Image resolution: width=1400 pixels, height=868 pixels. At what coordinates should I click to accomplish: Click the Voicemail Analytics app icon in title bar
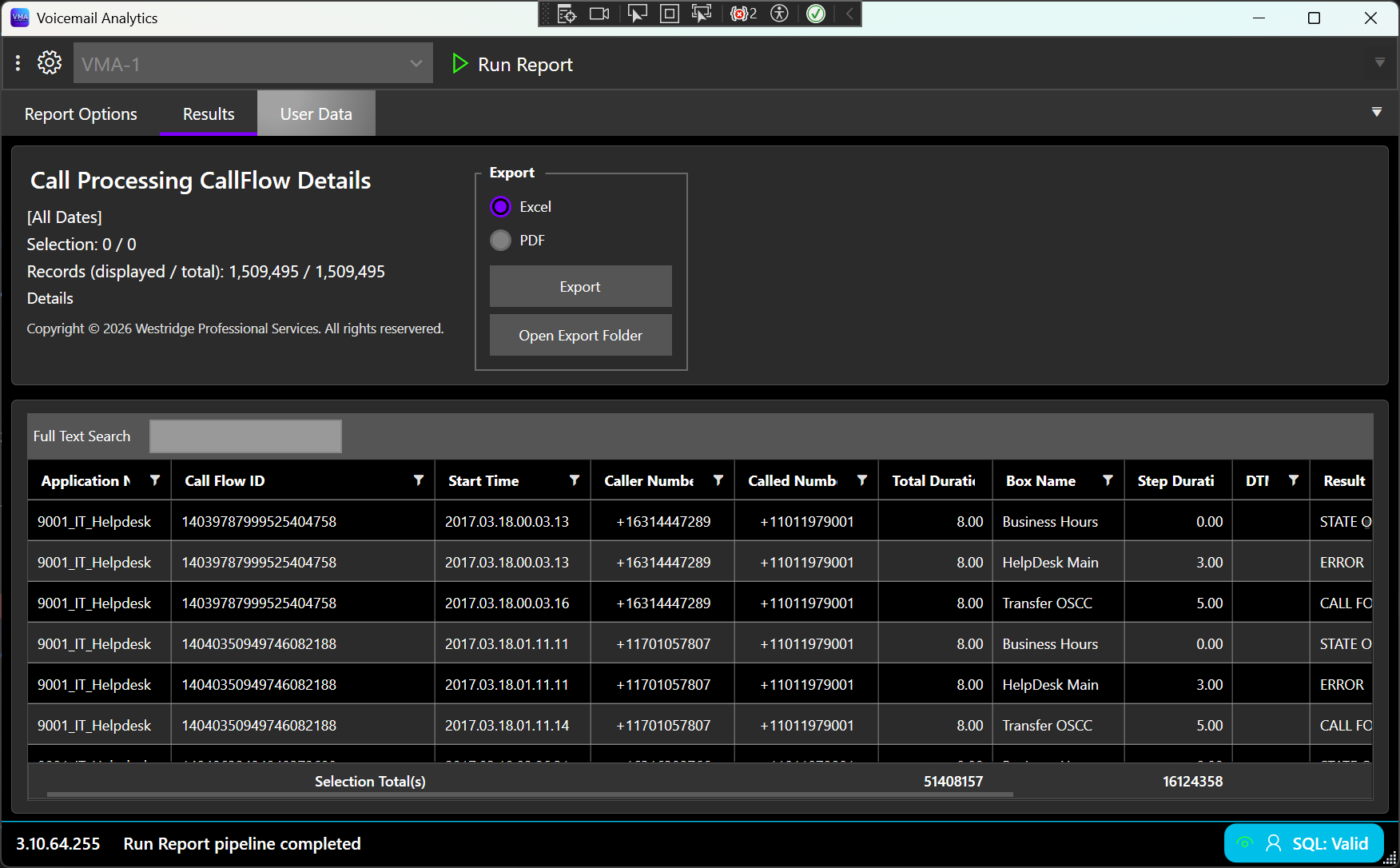pyautogui.click(x=20, y=18)
